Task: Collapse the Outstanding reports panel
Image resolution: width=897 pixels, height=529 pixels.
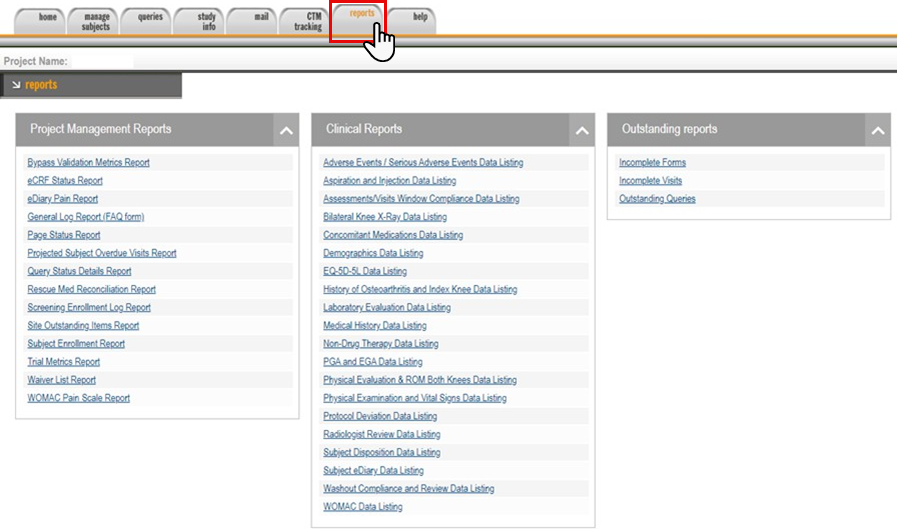Action: click(x=878, y=130)
